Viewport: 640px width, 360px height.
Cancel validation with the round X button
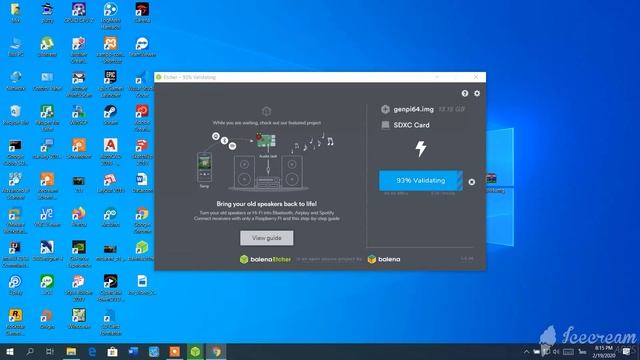coord(471,182)
